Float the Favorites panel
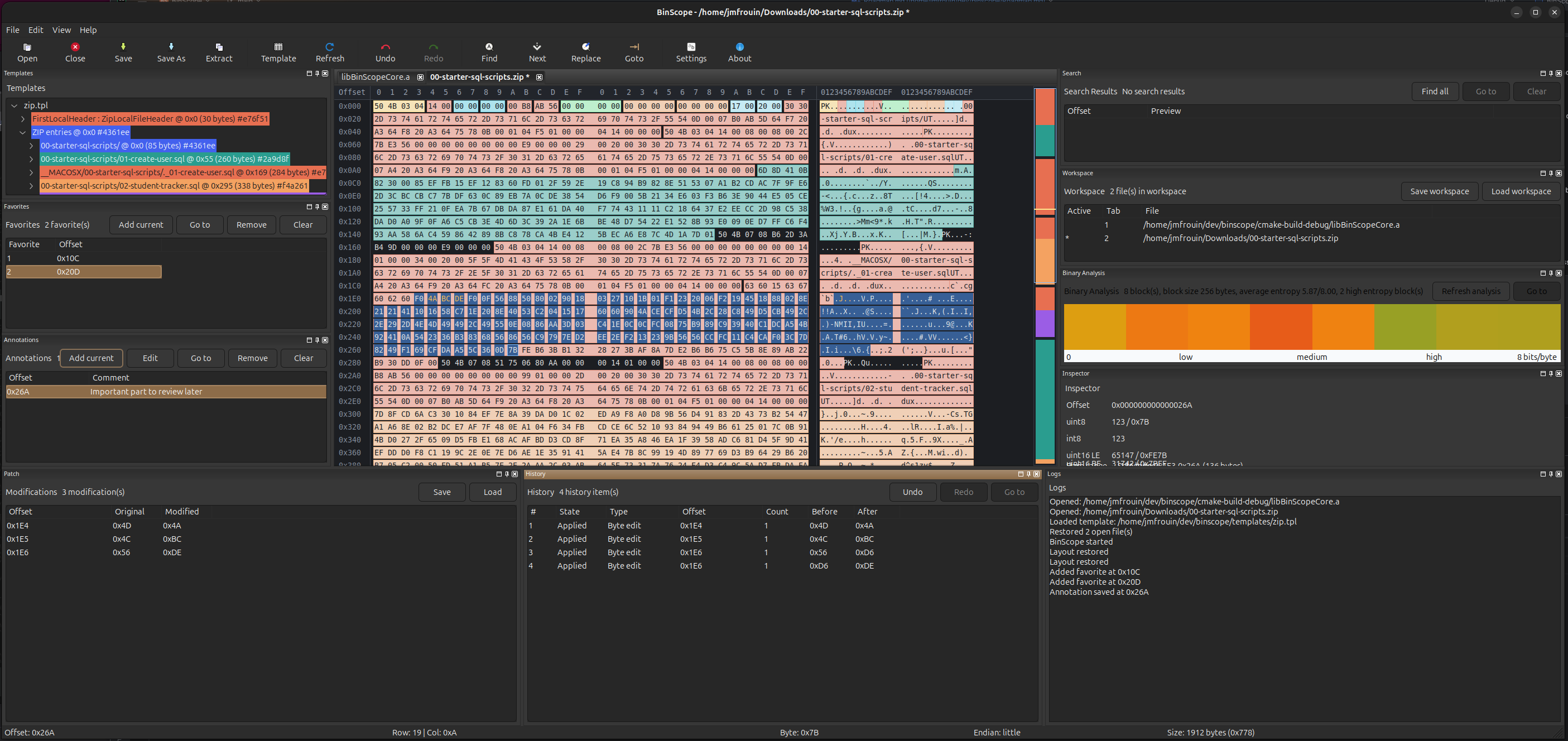The image size is (1568, 741). coord(309,206)
